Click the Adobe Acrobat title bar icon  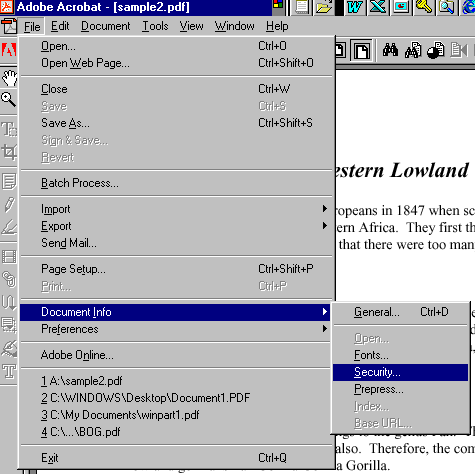click(x=7, y=7)
